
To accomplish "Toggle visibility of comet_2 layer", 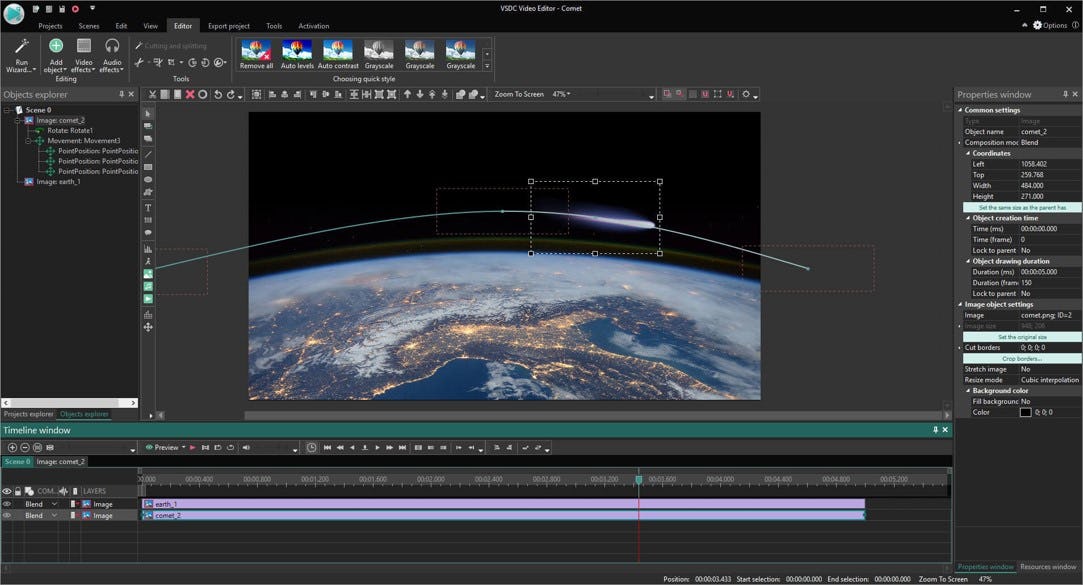I will 7,516.
